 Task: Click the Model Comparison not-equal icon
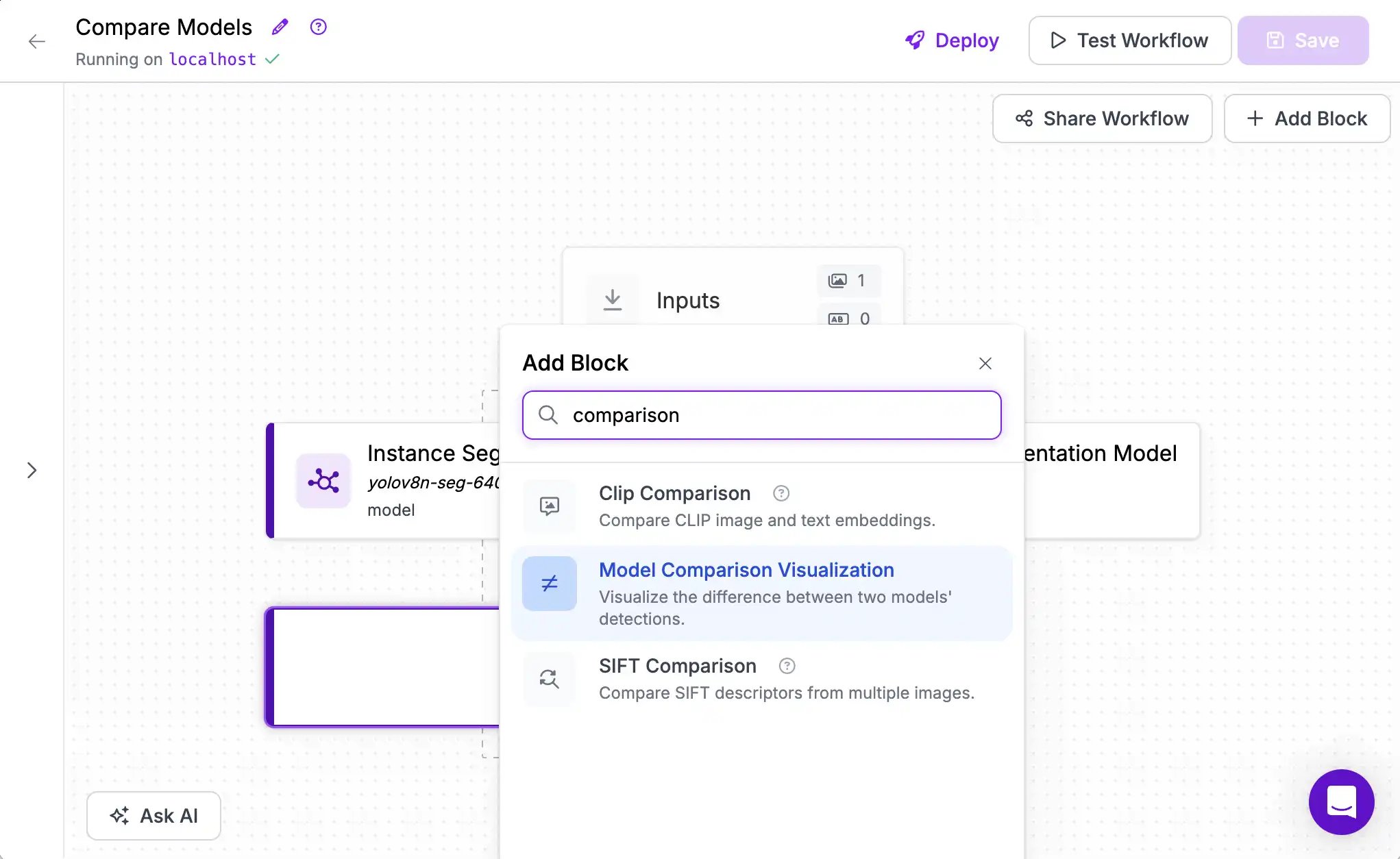tap(550, 584)
